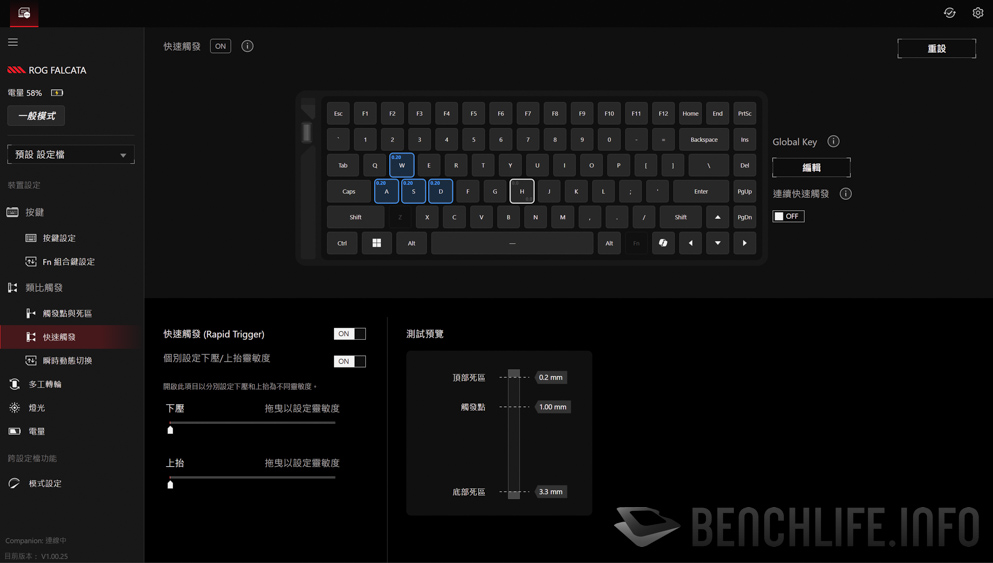Click info icon next to Global Key

833,141
